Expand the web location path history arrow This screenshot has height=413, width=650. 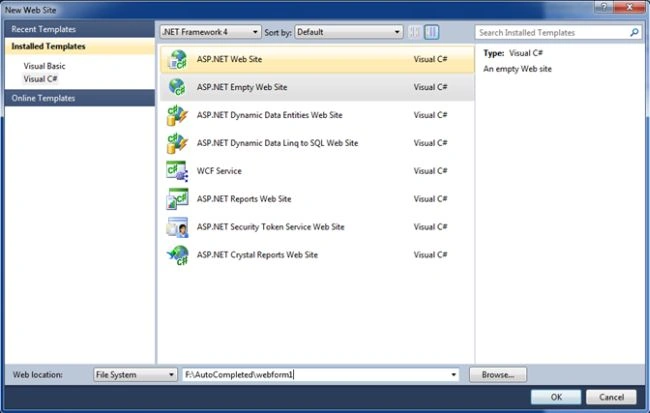(x=454, y=375)
